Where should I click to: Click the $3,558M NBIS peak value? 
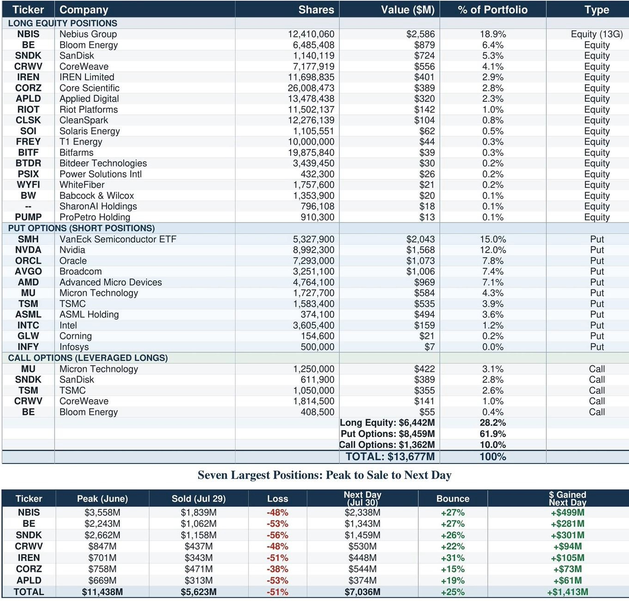pos(102,513)
